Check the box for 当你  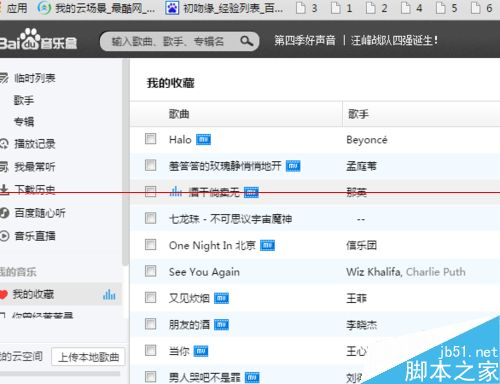click(150, 350)
